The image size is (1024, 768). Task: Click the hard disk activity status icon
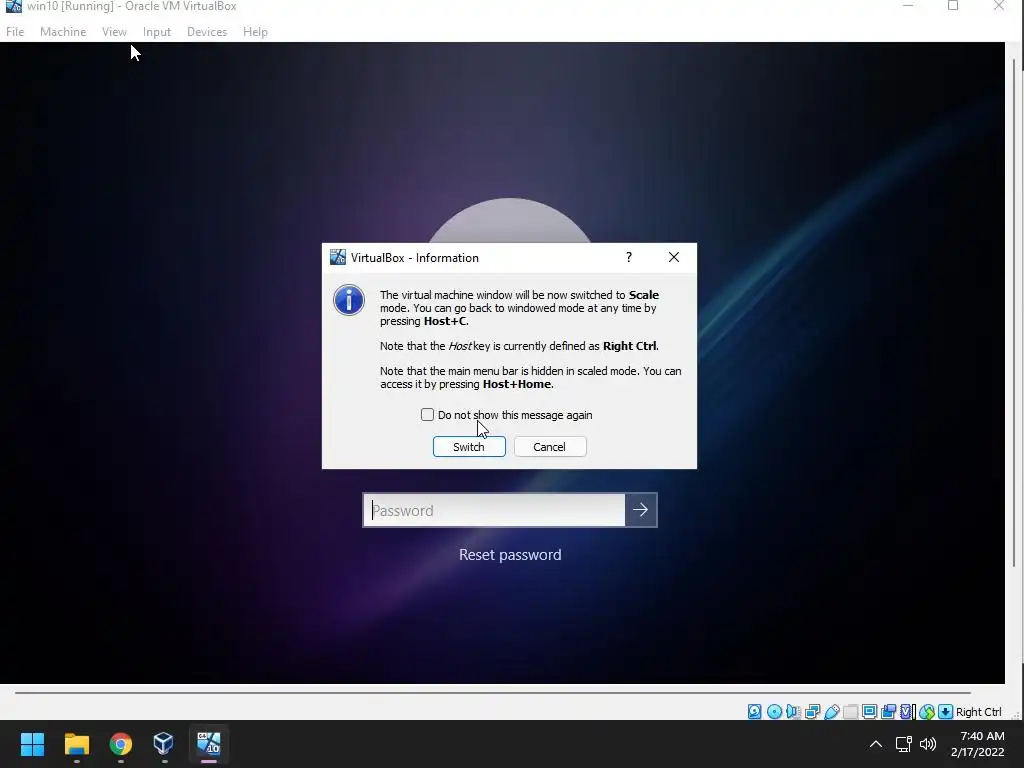(x=754, y=712)
